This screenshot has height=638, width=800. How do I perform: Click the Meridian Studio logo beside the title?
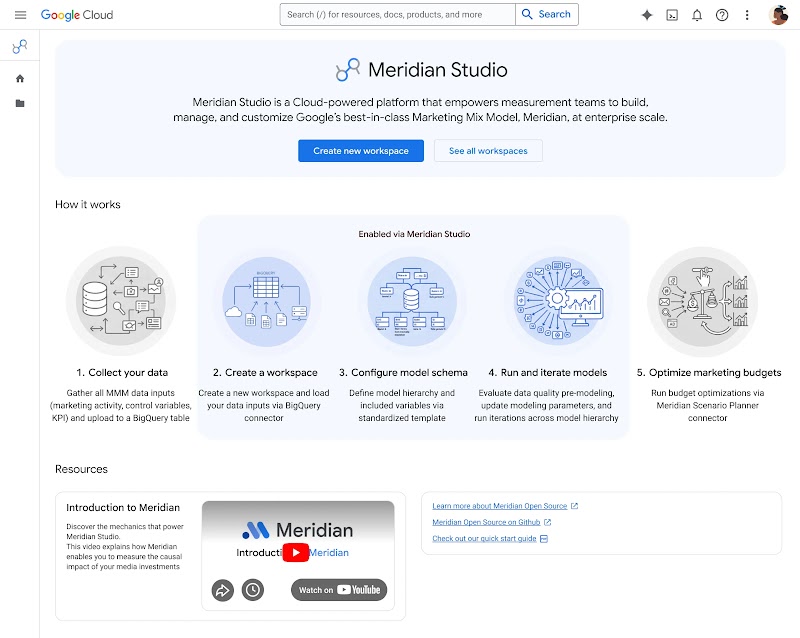click(348, 70)
